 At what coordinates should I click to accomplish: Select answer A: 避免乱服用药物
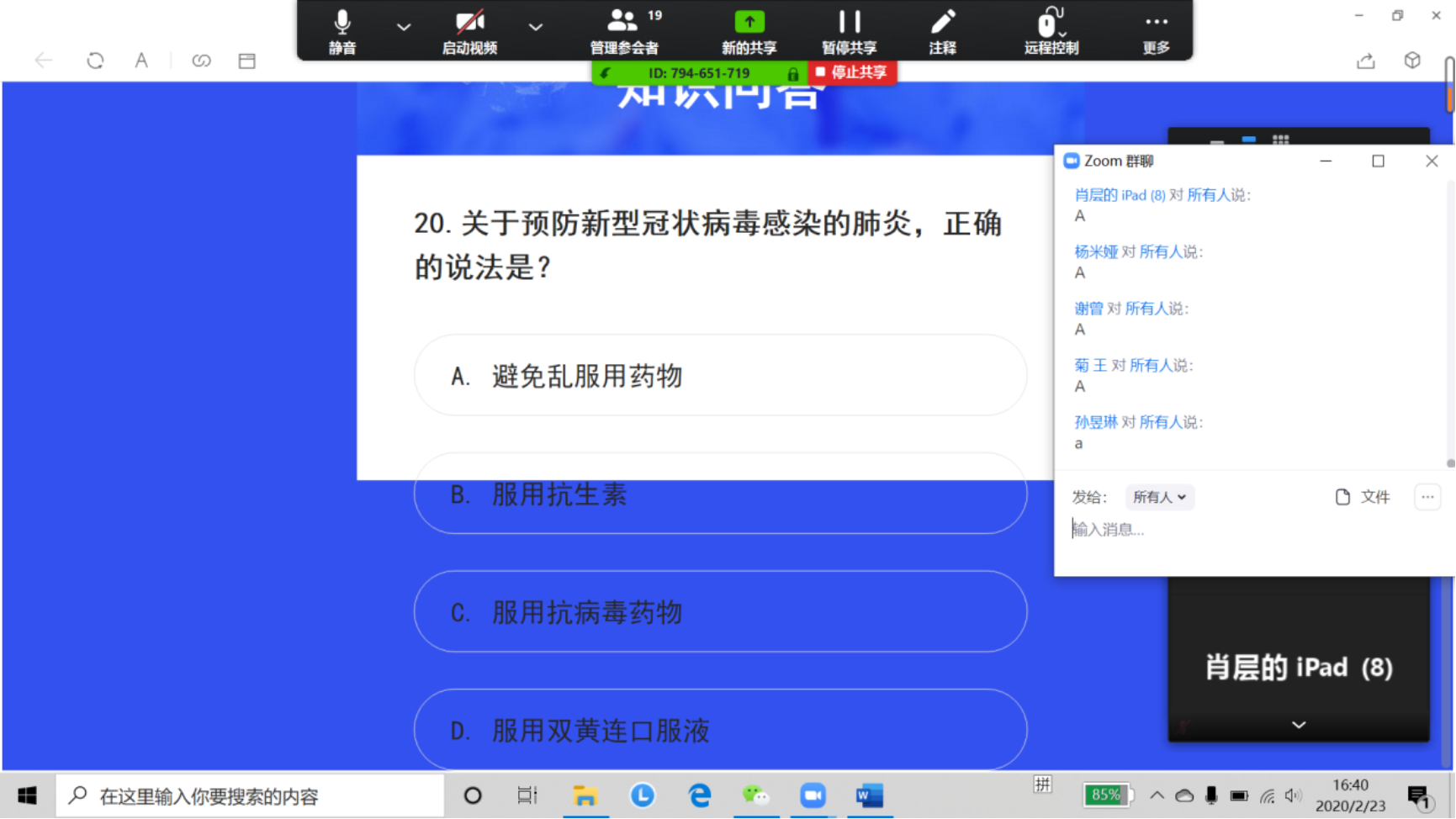[x=720, y=376]
